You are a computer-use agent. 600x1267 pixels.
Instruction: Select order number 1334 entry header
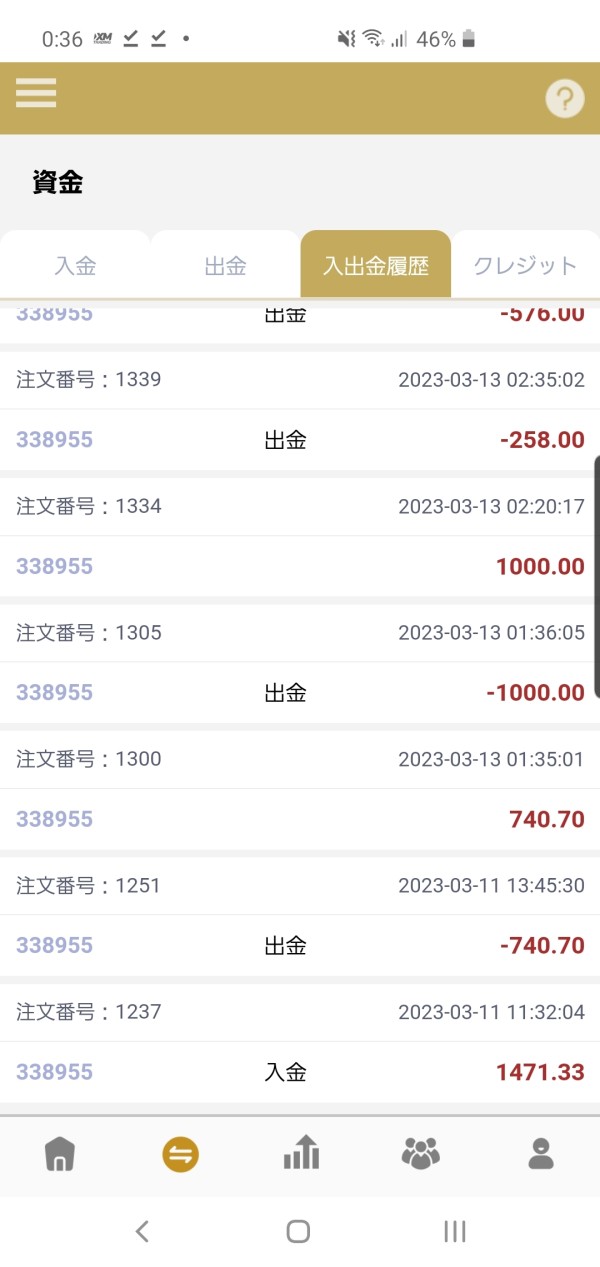tap(89, 506)
